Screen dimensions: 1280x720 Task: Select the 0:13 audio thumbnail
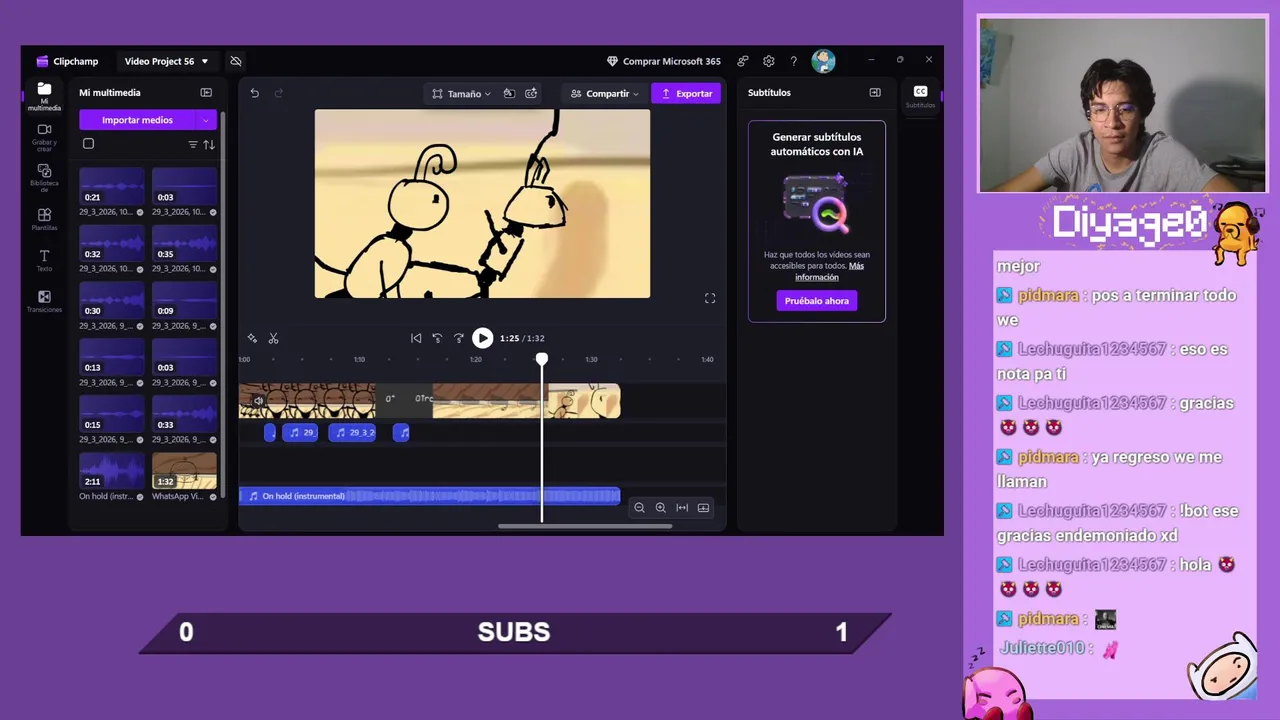pos(112,357)
